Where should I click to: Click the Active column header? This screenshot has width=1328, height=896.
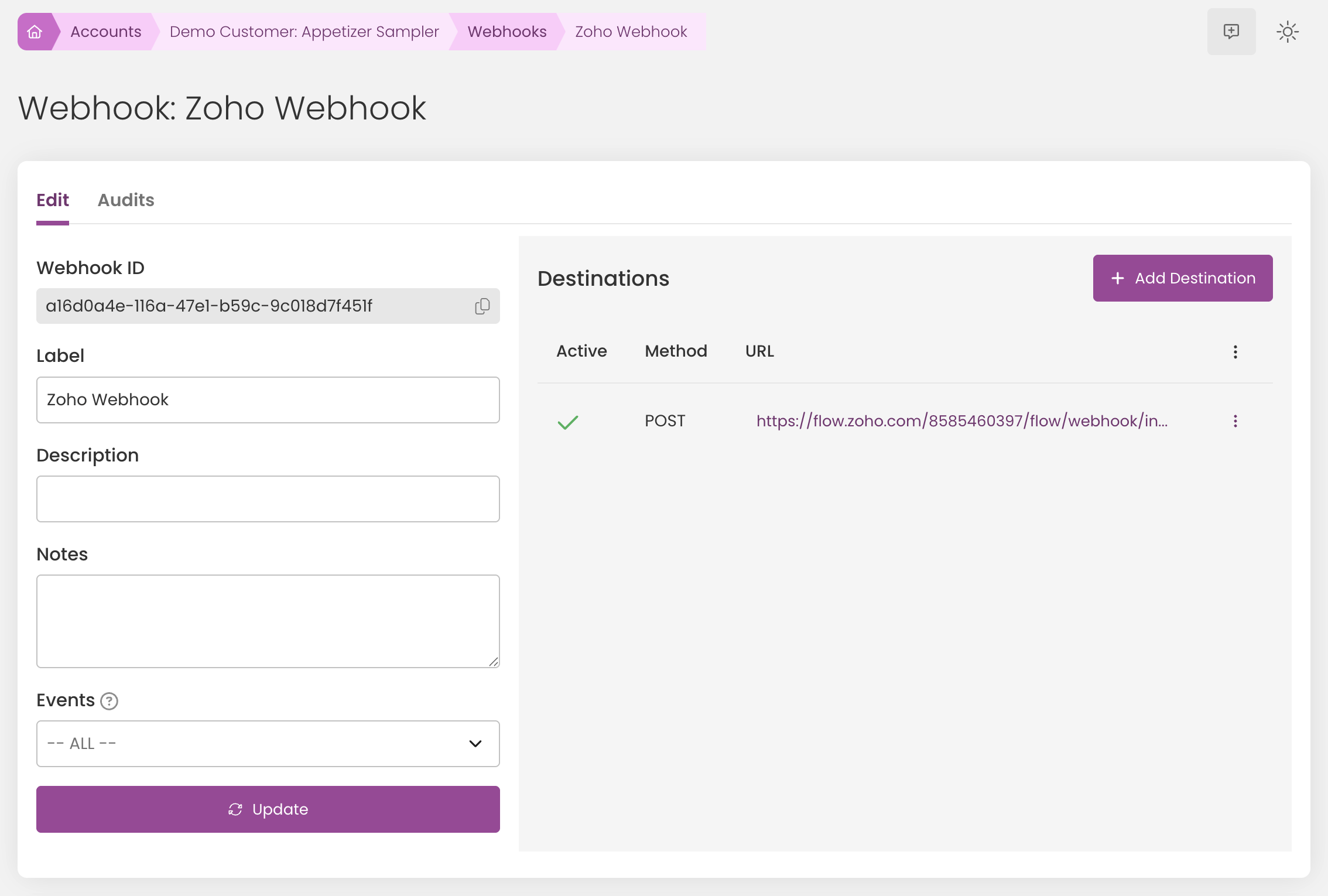tap(581, 351)
